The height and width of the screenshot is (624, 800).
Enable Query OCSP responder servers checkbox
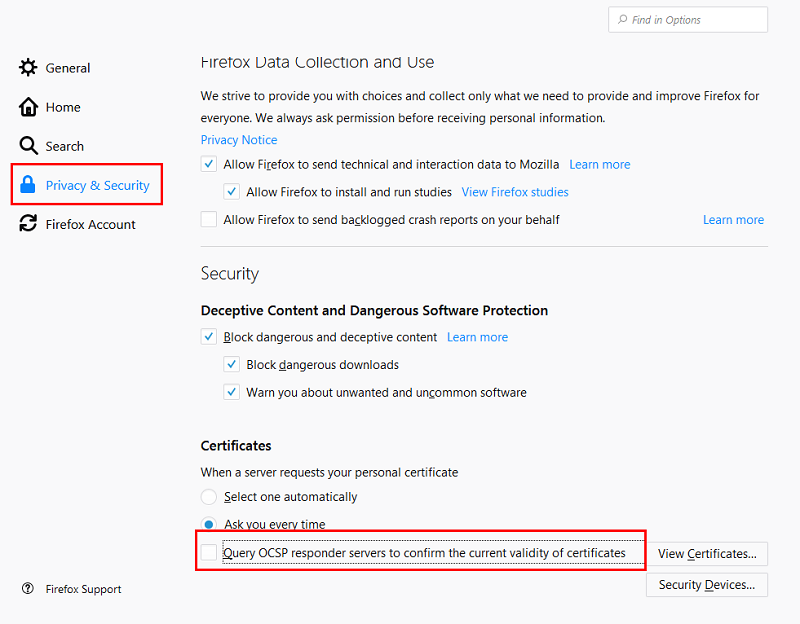(x=209, y=552)
